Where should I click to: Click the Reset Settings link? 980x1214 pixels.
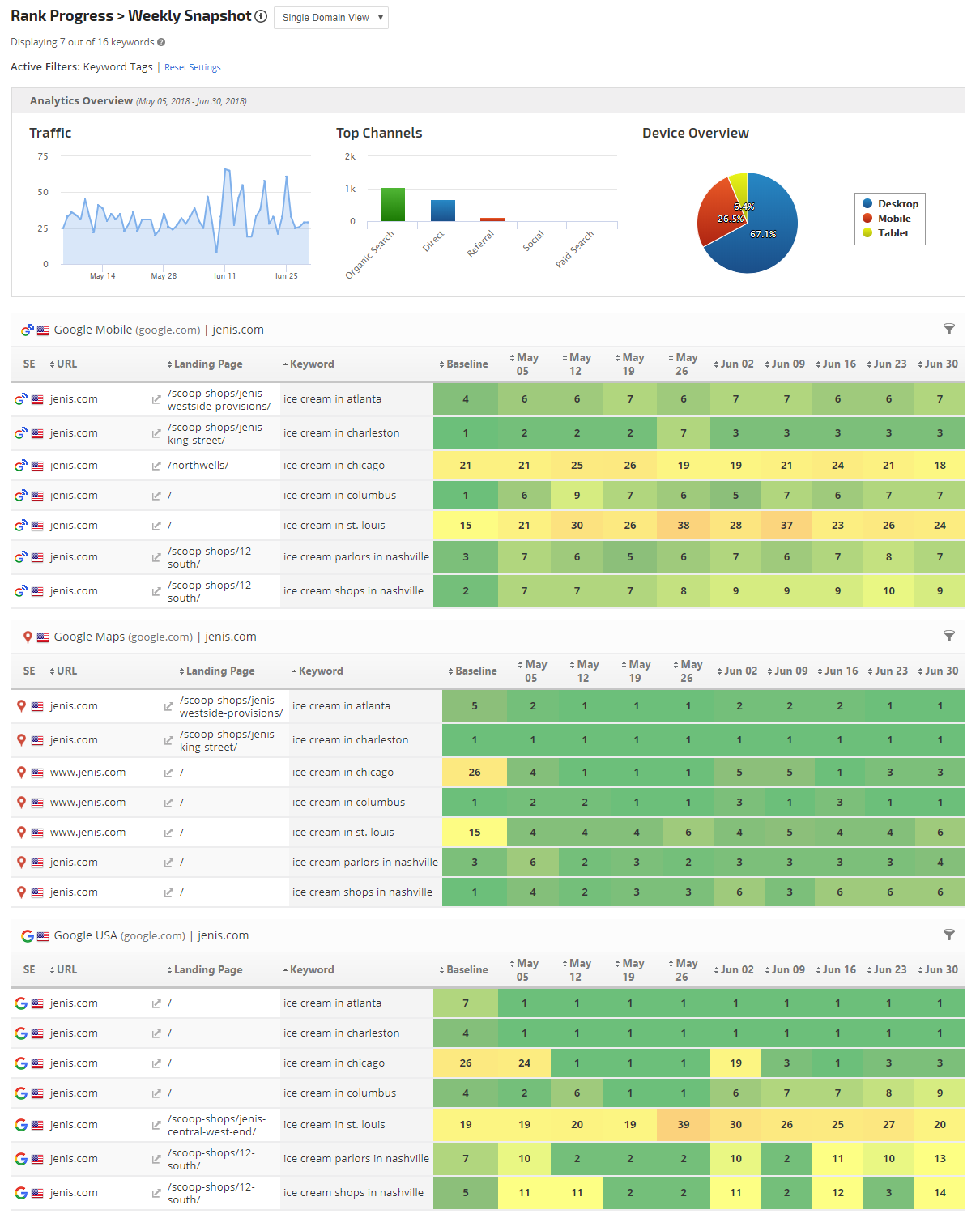tap(192, 67)
